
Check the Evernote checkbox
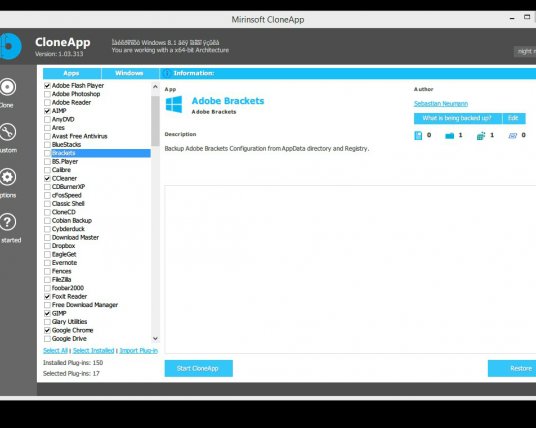(48, 263)
